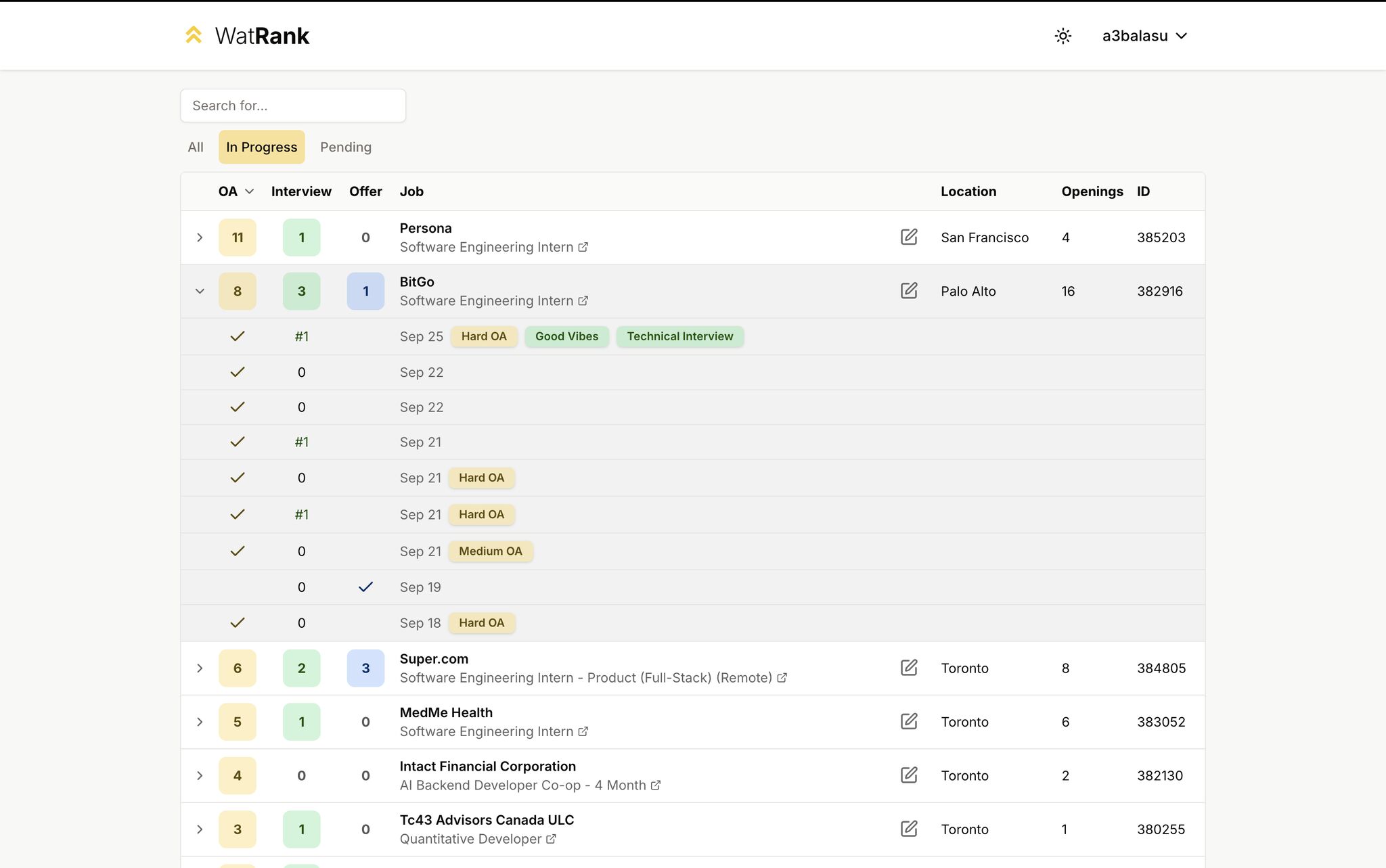Click the edit icon for BitGo
This screenshot has width=1386, height=868.
(x=909, y=291)
